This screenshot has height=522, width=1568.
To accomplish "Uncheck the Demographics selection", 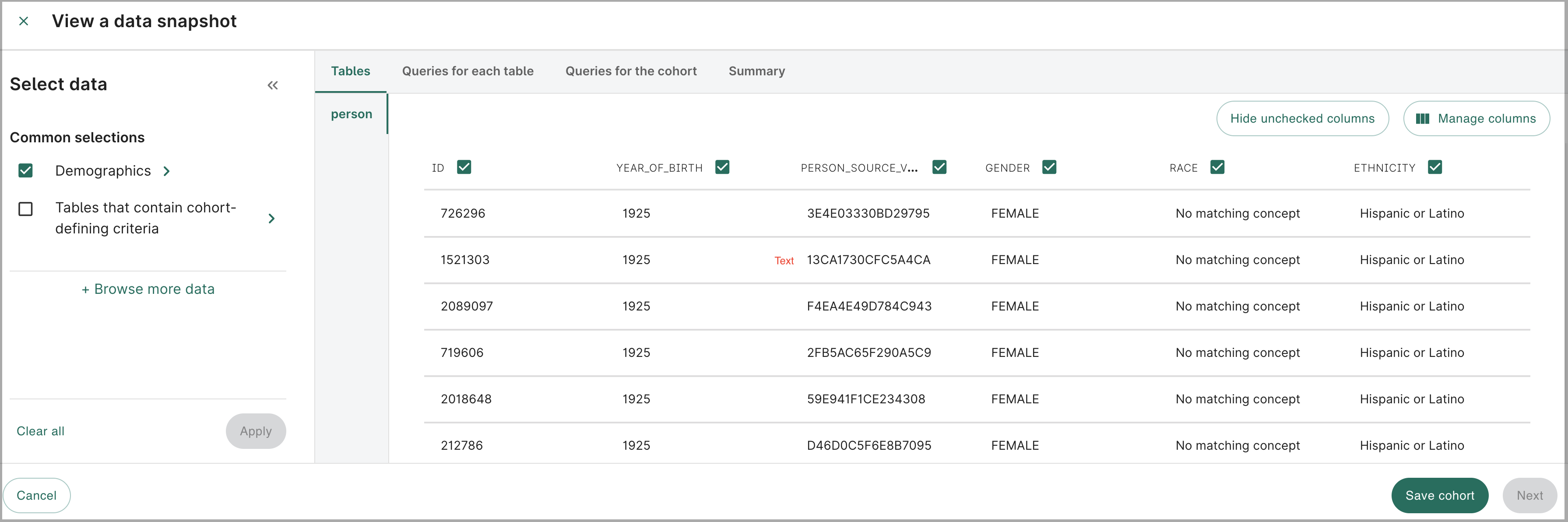I will (x=25, y=171).
